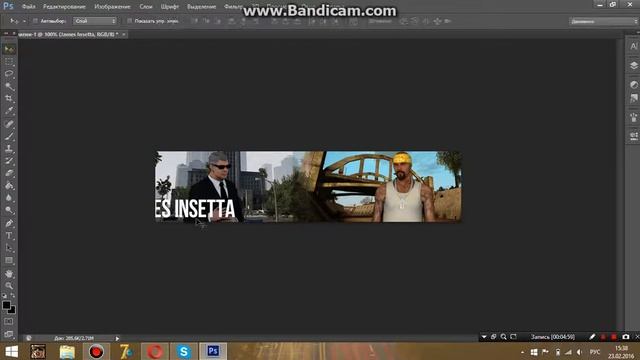640x360 pixels.
Task: Select the James Insetta document tab
Action: tap(68, 35)
